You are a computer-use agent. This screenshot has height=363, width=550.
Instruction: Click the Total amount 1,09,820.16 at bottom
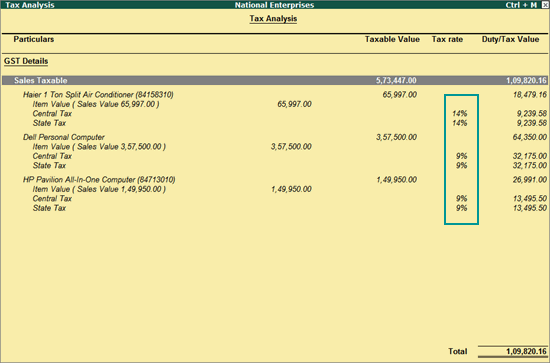point(526,351)
